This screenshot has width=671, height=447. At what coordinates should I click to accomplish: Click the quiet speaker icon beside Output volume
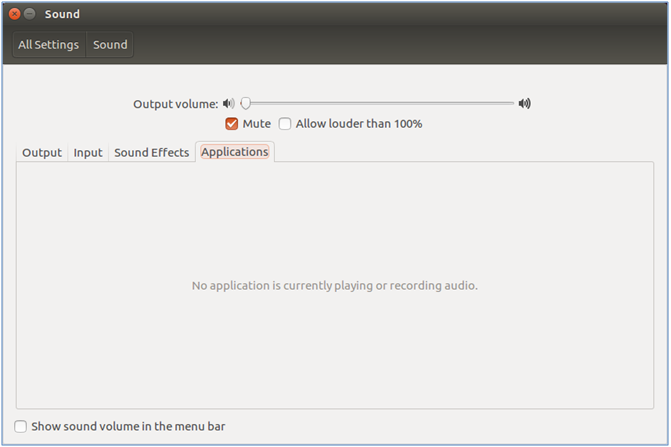click(x=229, y=104)
